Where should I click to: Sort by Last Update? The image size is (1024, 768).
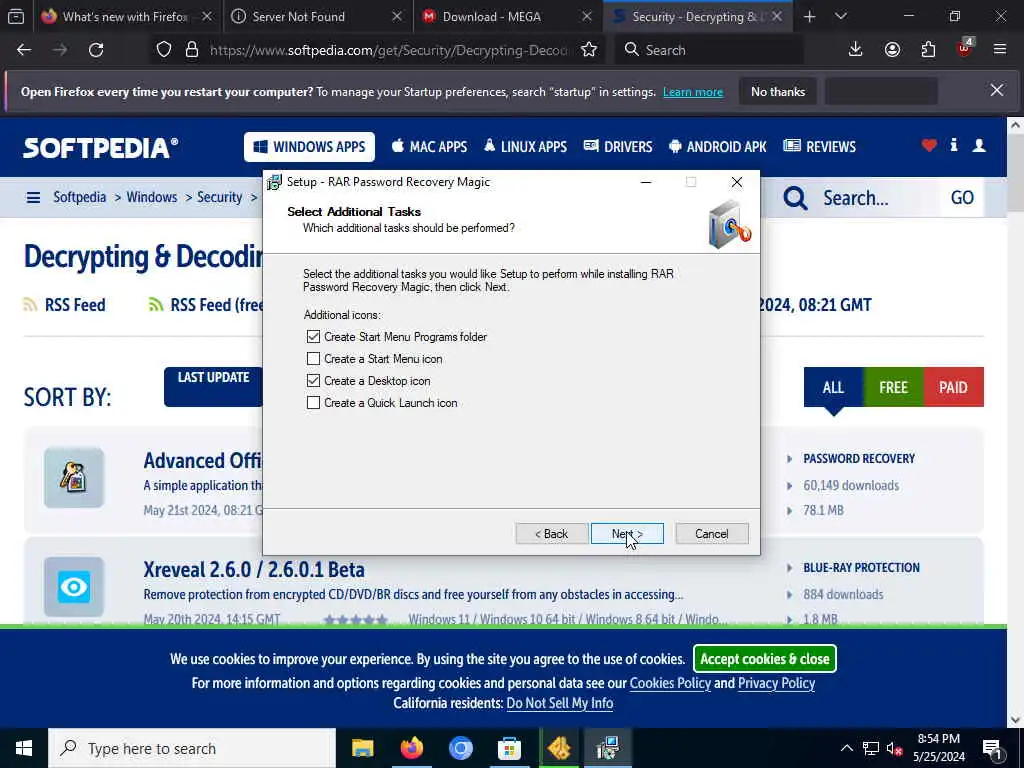[214, 387]
